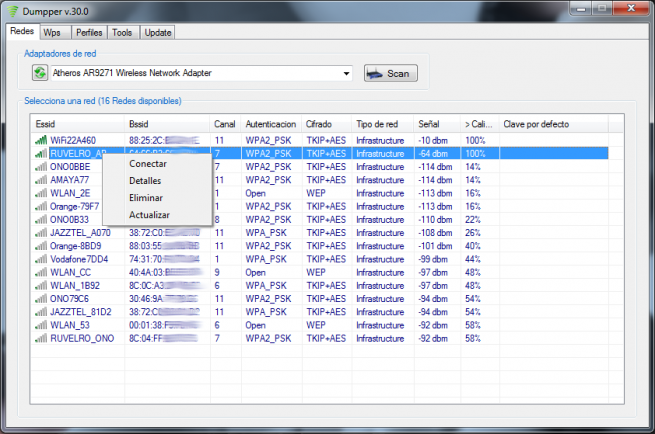Click the signal icon beside AMAYA77
655x434 pixels.
click(41, 180)
